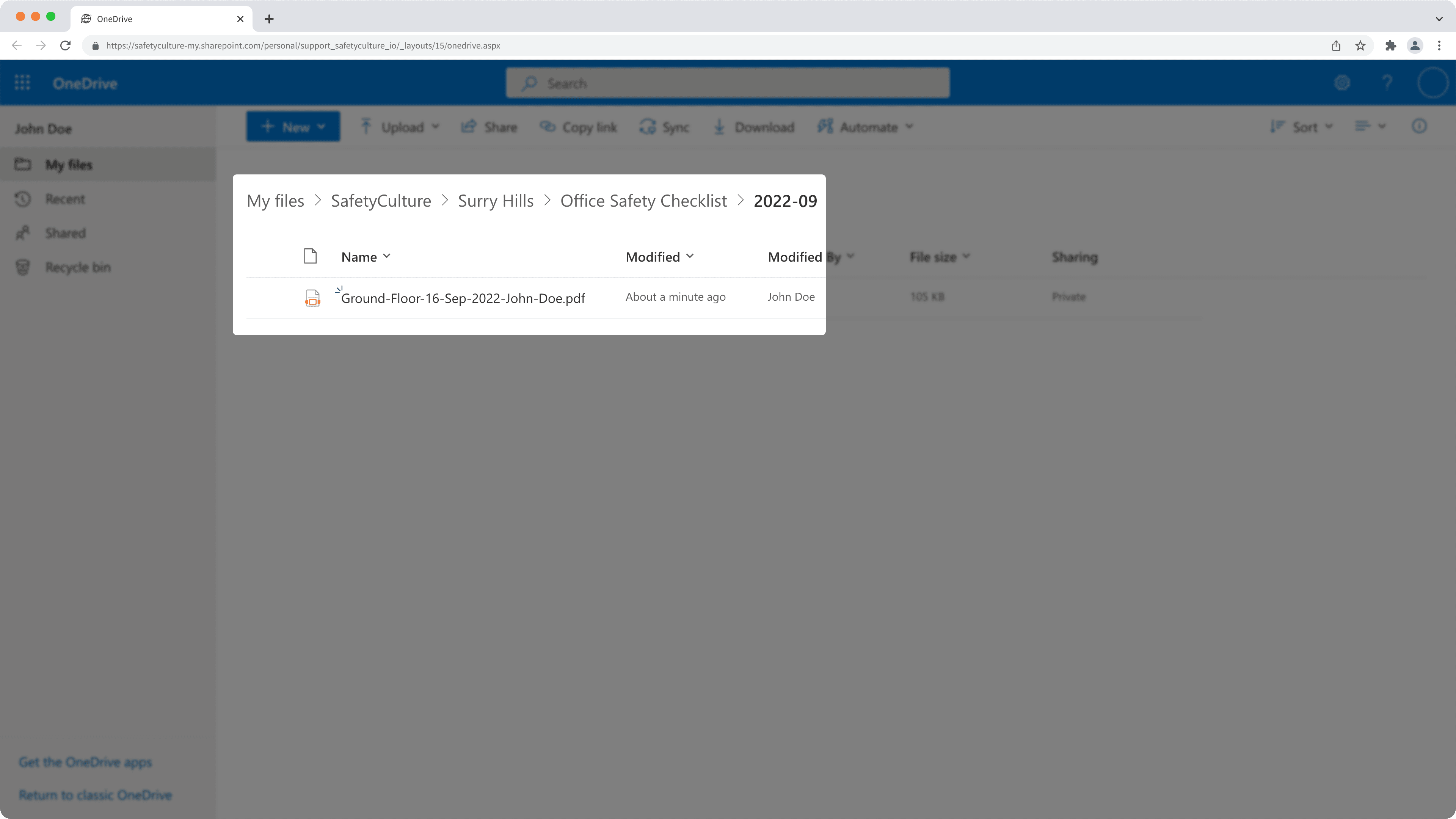Expand the New button dropdown chevron
The height and width of the screenshot is (819, 1456).
tap(321, 127)
